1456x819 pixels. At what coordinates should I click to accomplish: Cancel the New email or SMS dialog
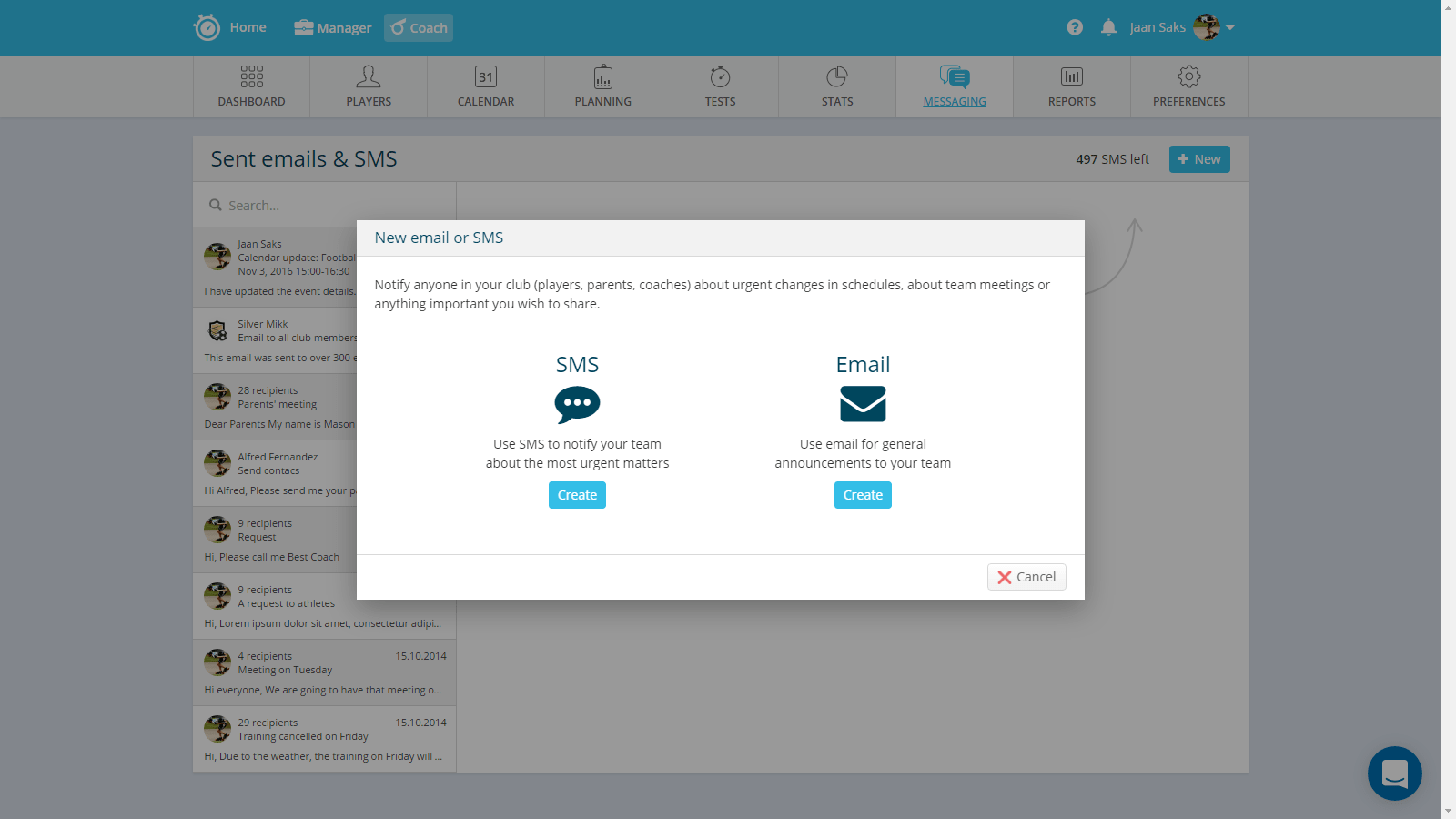[x=1026, y=577]
